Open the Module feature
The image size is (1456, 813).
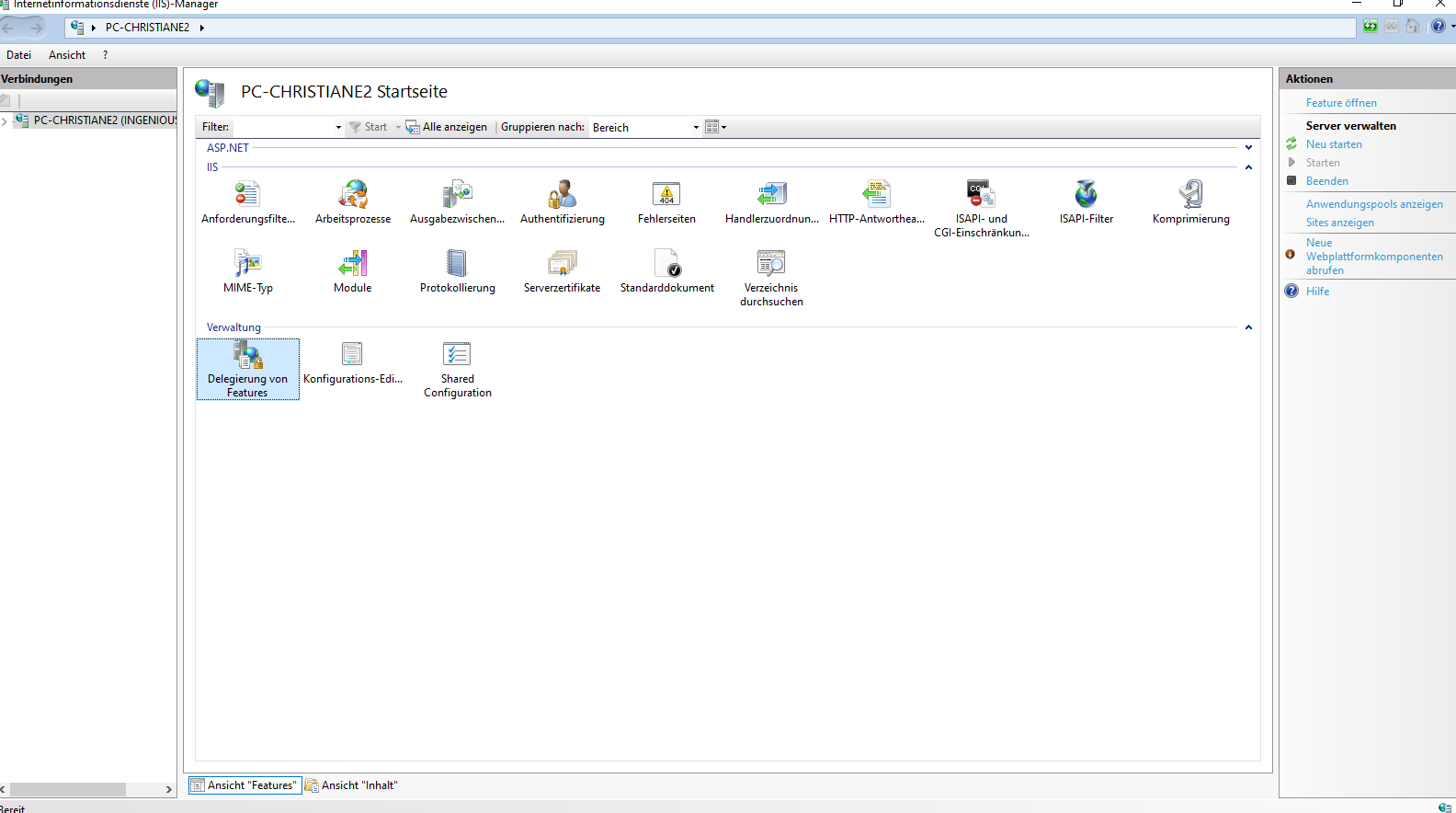(x=353, y=272)
